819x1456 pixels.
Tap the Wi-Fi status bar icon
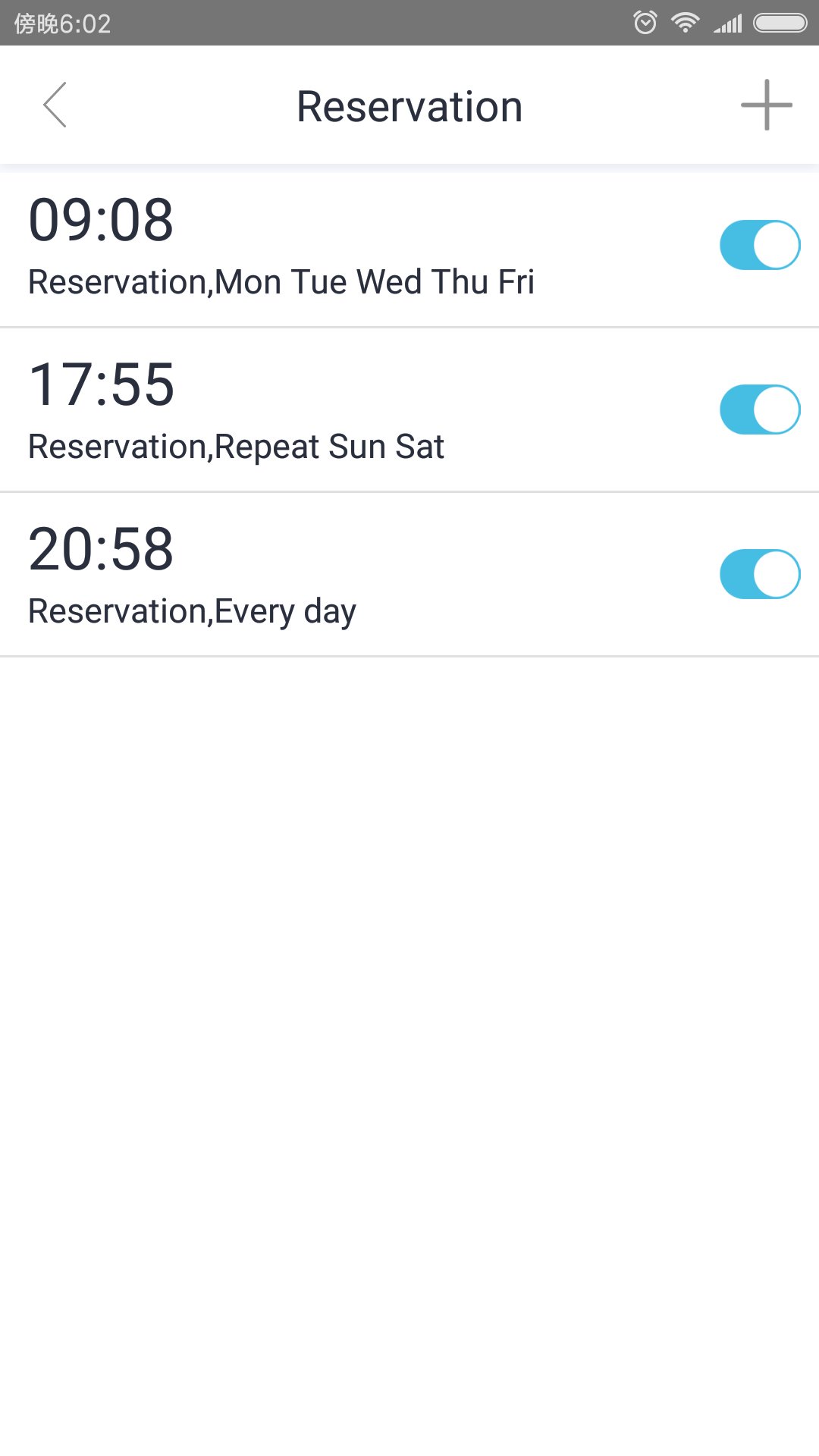685,23
